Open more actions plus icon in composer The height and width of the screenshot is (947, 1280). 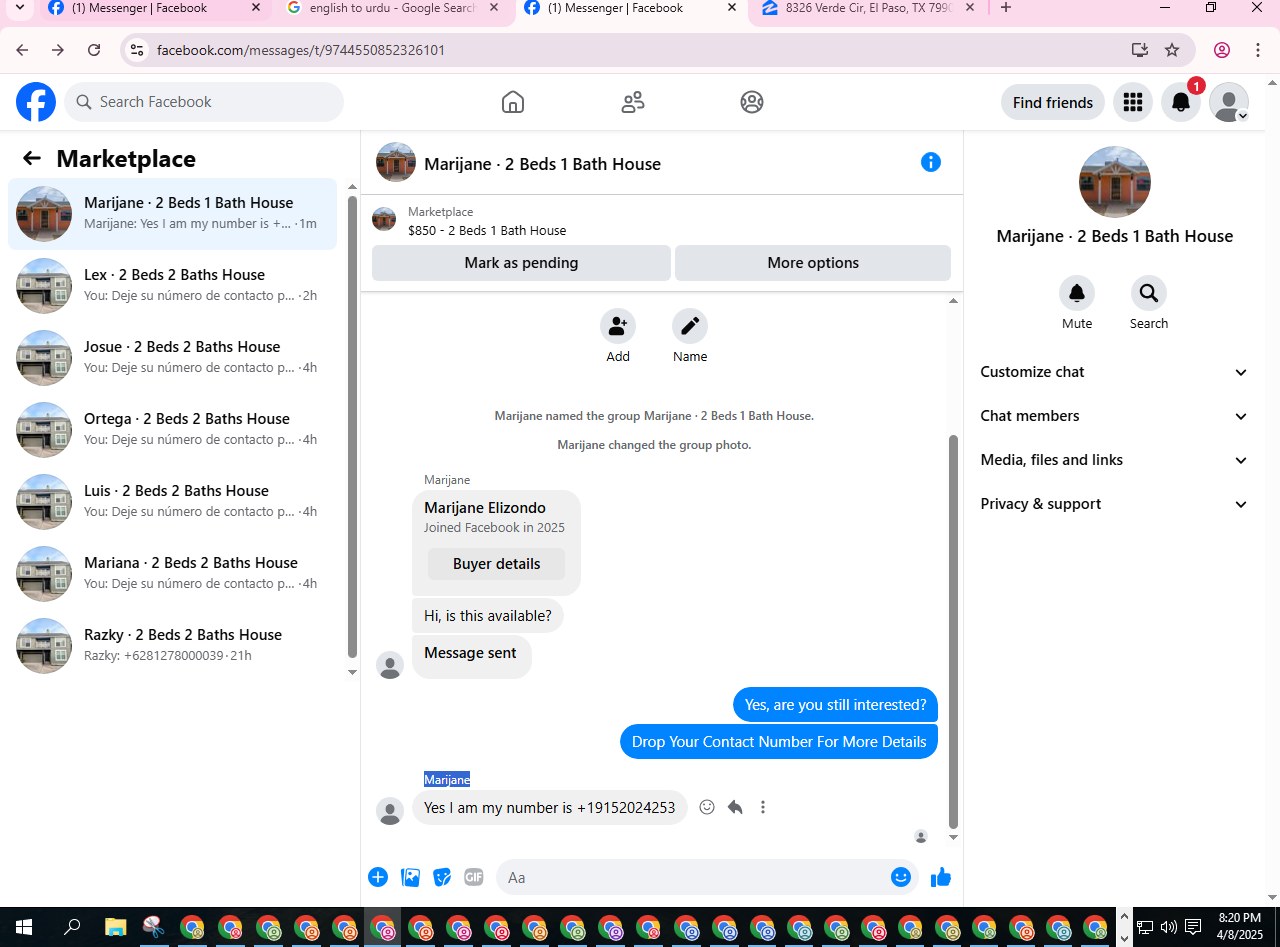[378, 877]
